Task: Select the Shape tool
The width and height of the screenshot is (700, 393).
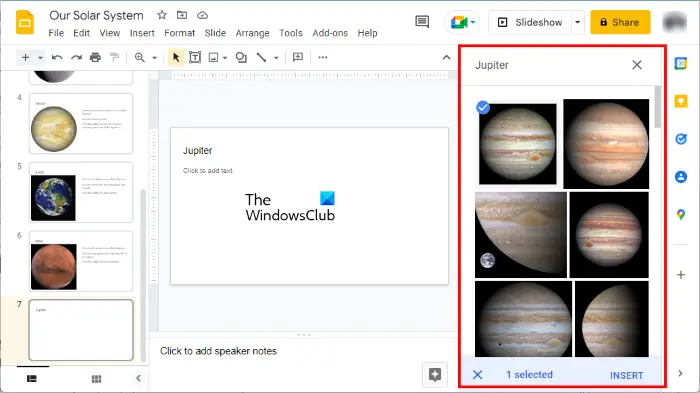Action: 241,57
